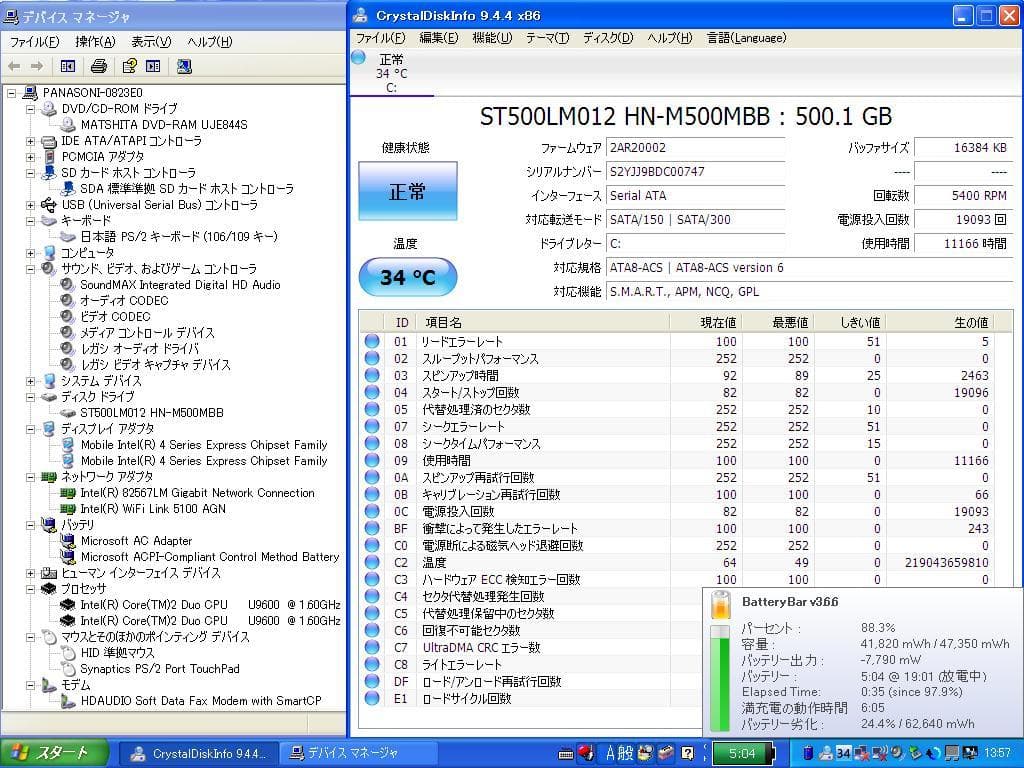Click the CrystalDiskInfo temperature tray icon showing 34
The height and width of the screenshot is (768, 1024).
click(844, 754)
